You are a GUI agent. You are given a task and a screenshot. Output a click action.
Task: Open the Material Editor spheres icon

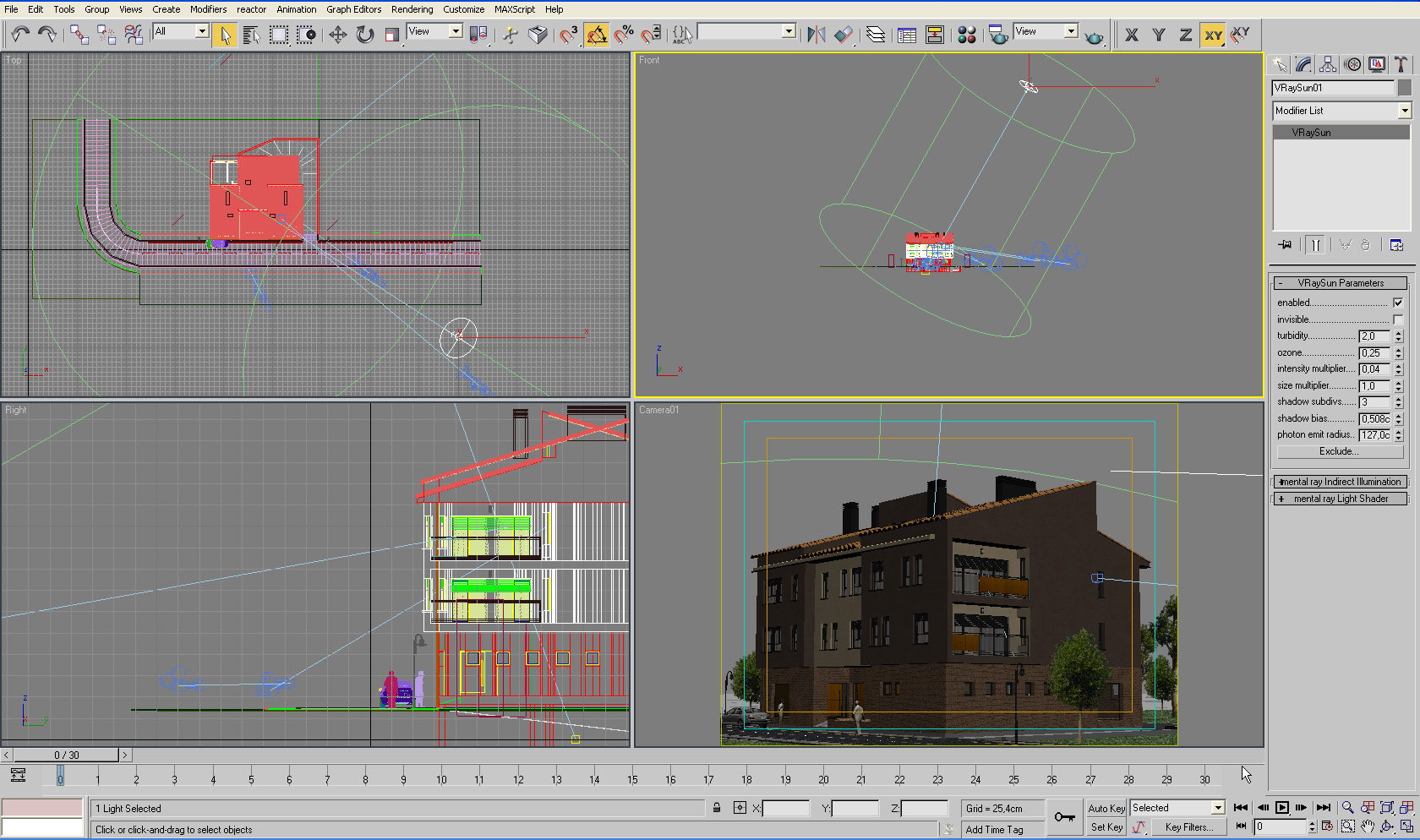[x=967, y=35]
